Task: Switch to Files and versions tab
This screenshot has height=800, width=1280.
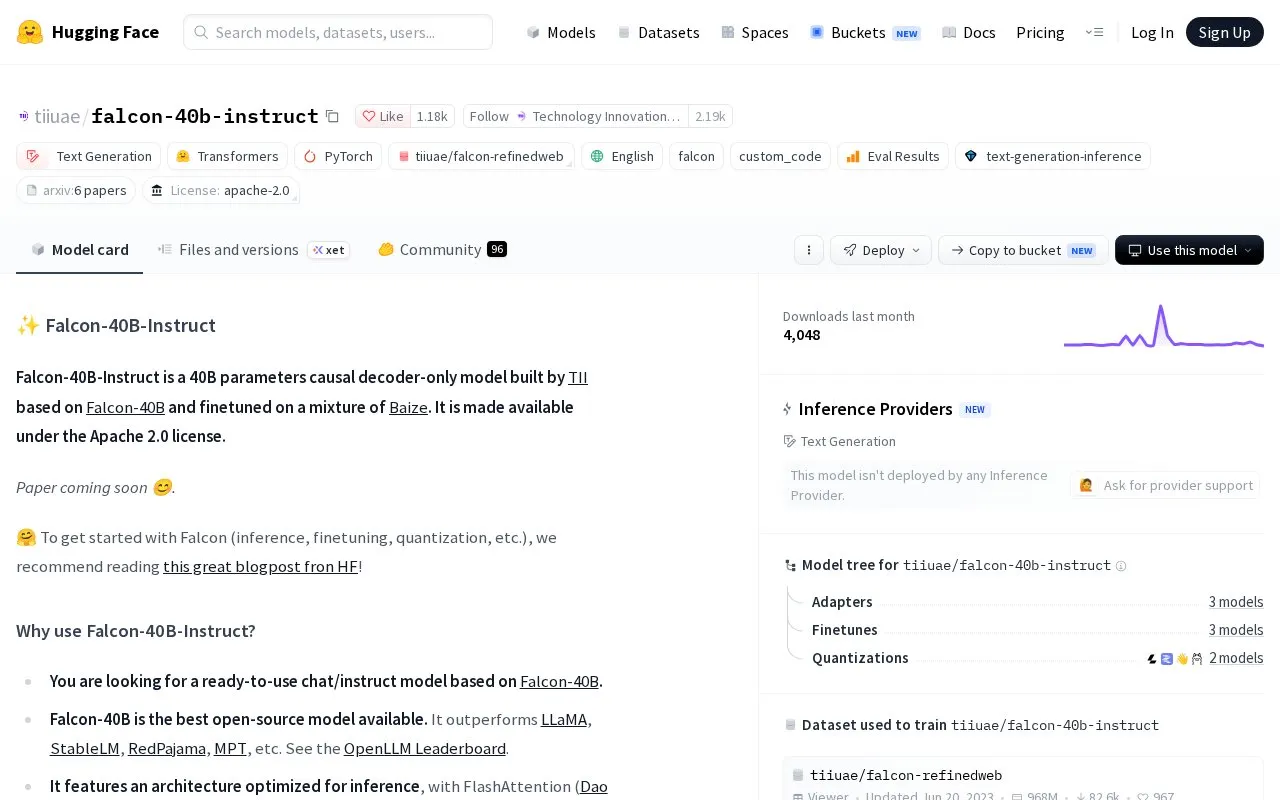Action: point(254,249)
